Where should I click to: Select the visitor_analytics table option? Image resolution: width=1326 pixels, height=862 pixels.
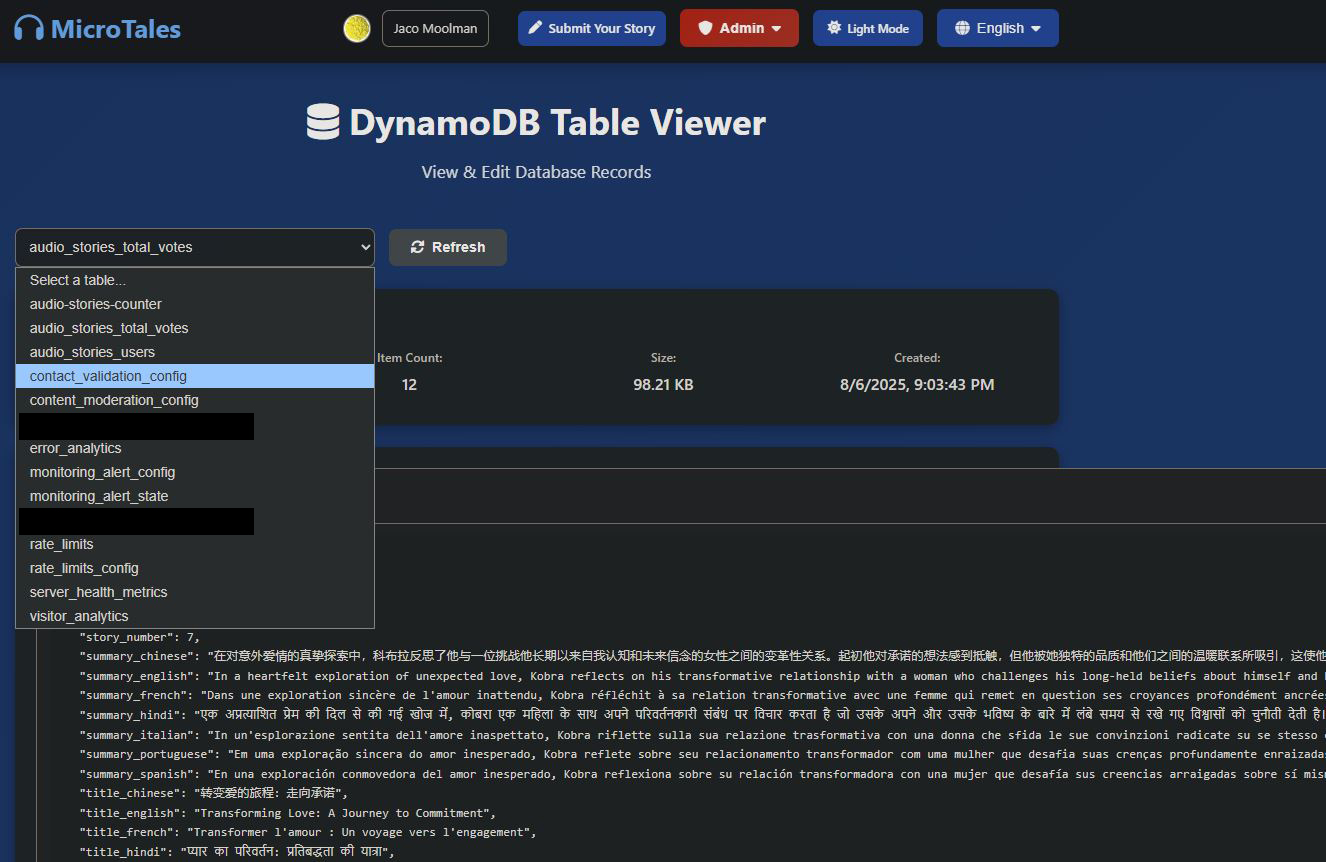79,616
